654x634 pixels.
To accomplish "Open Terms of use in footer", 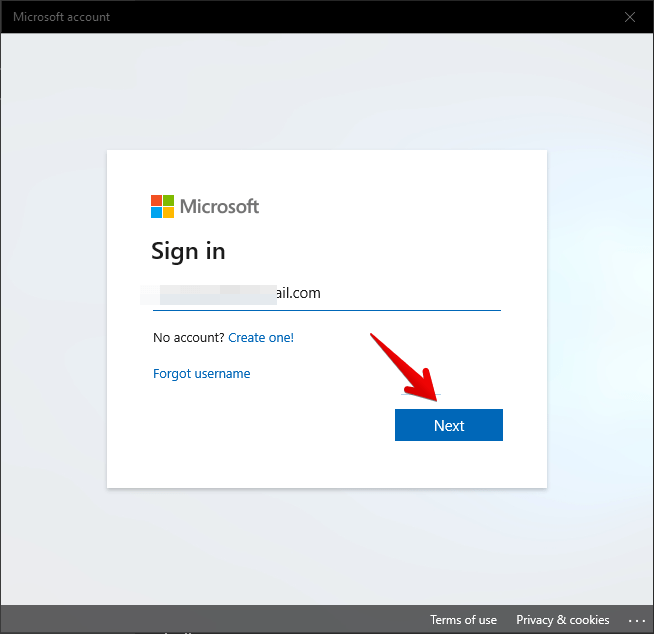I will (463, 620).
